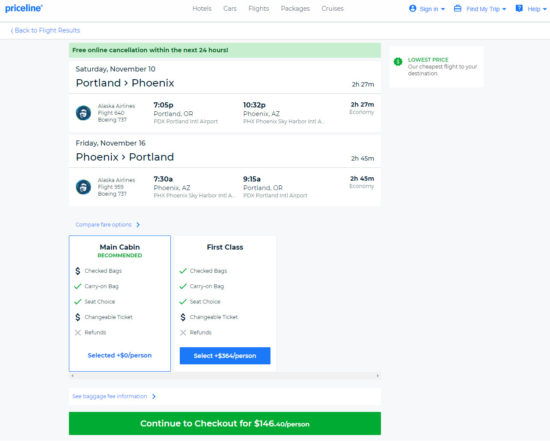Select the Main Cabin fare card
The height and width of the screenshot is (441, 550).
pos(120,303)
